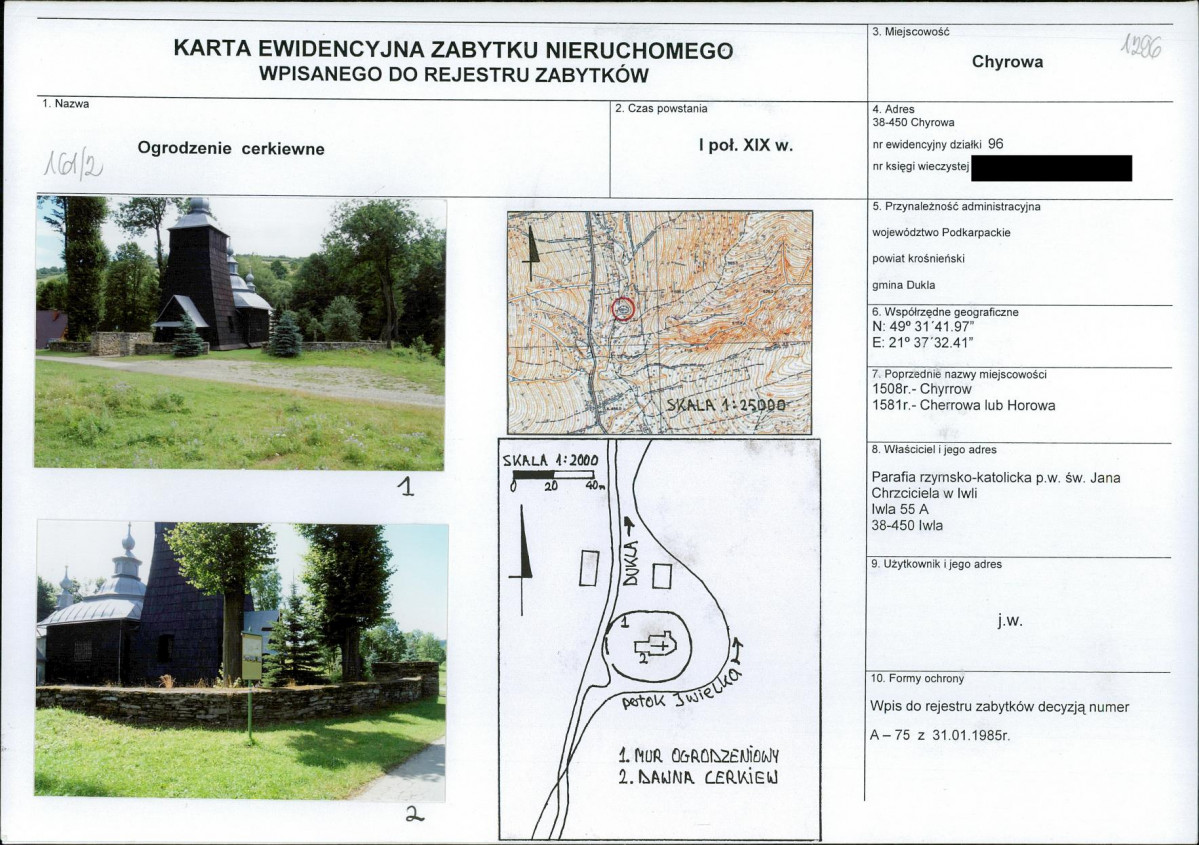The image size is (1199, 845).
Task: Click the label '6. Współrzędne geograficzne'
Action: pos(945,312)
